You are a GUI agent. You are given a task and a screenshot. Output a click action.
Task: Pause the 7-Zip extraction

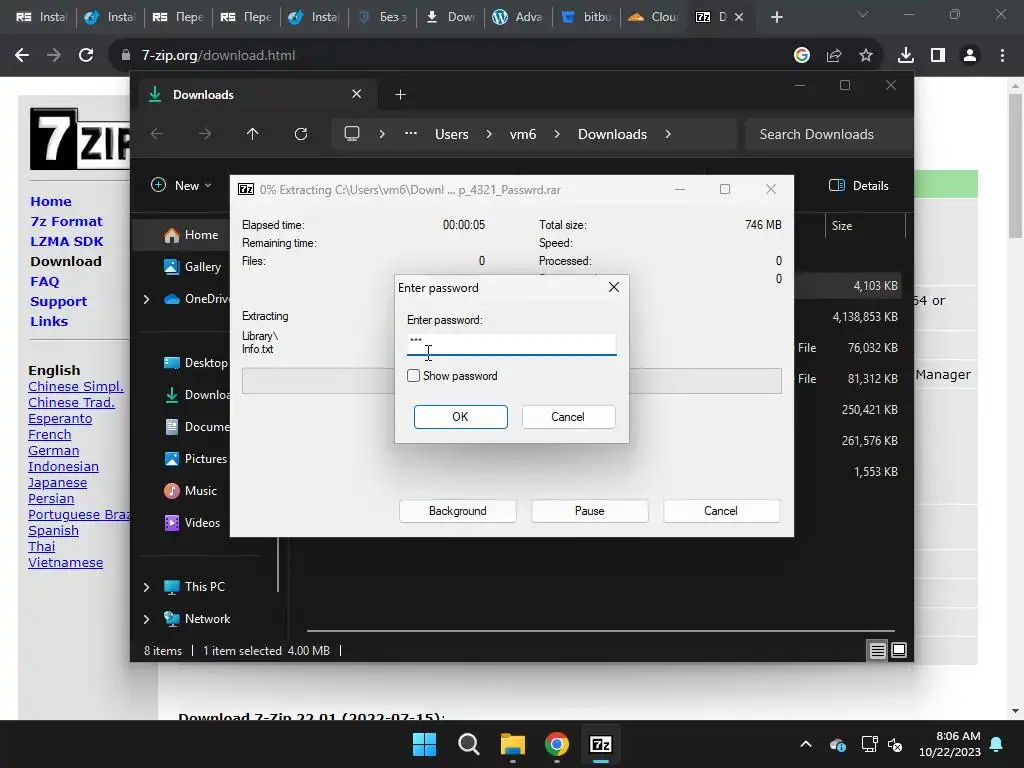pos(590,511)
